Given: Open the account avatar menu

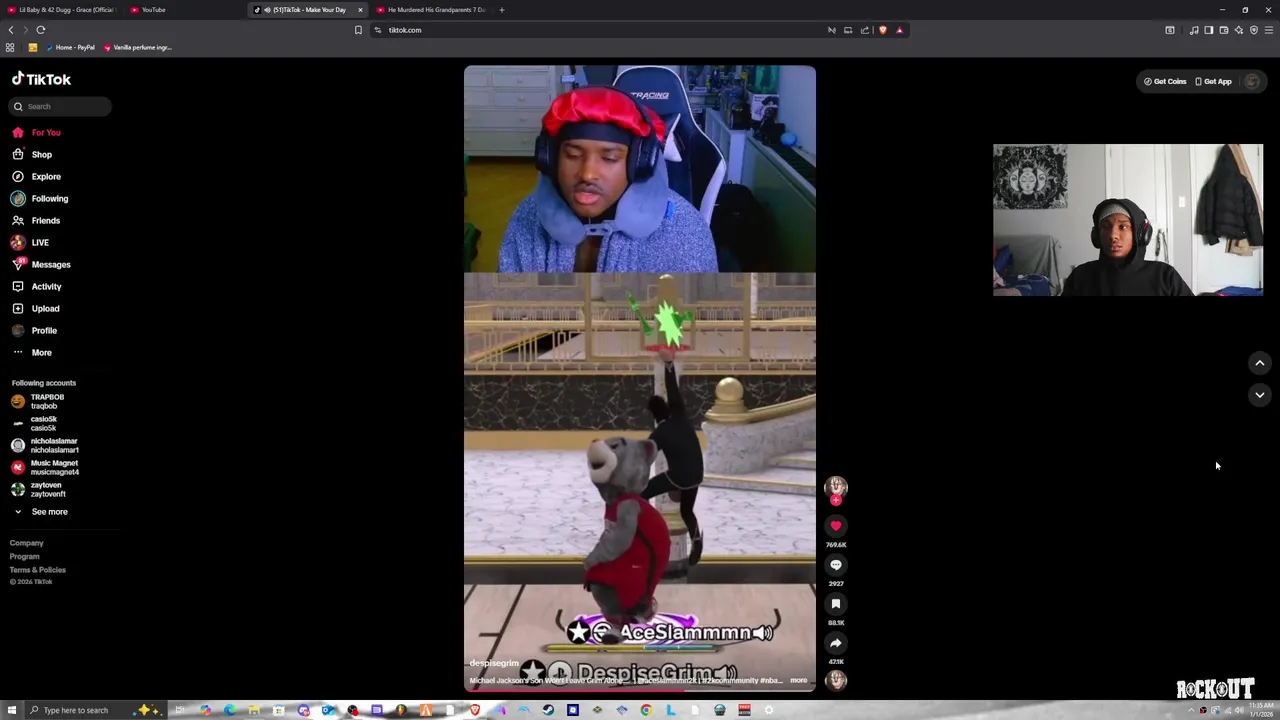Looking at the screenshot, I should 1252,81.
